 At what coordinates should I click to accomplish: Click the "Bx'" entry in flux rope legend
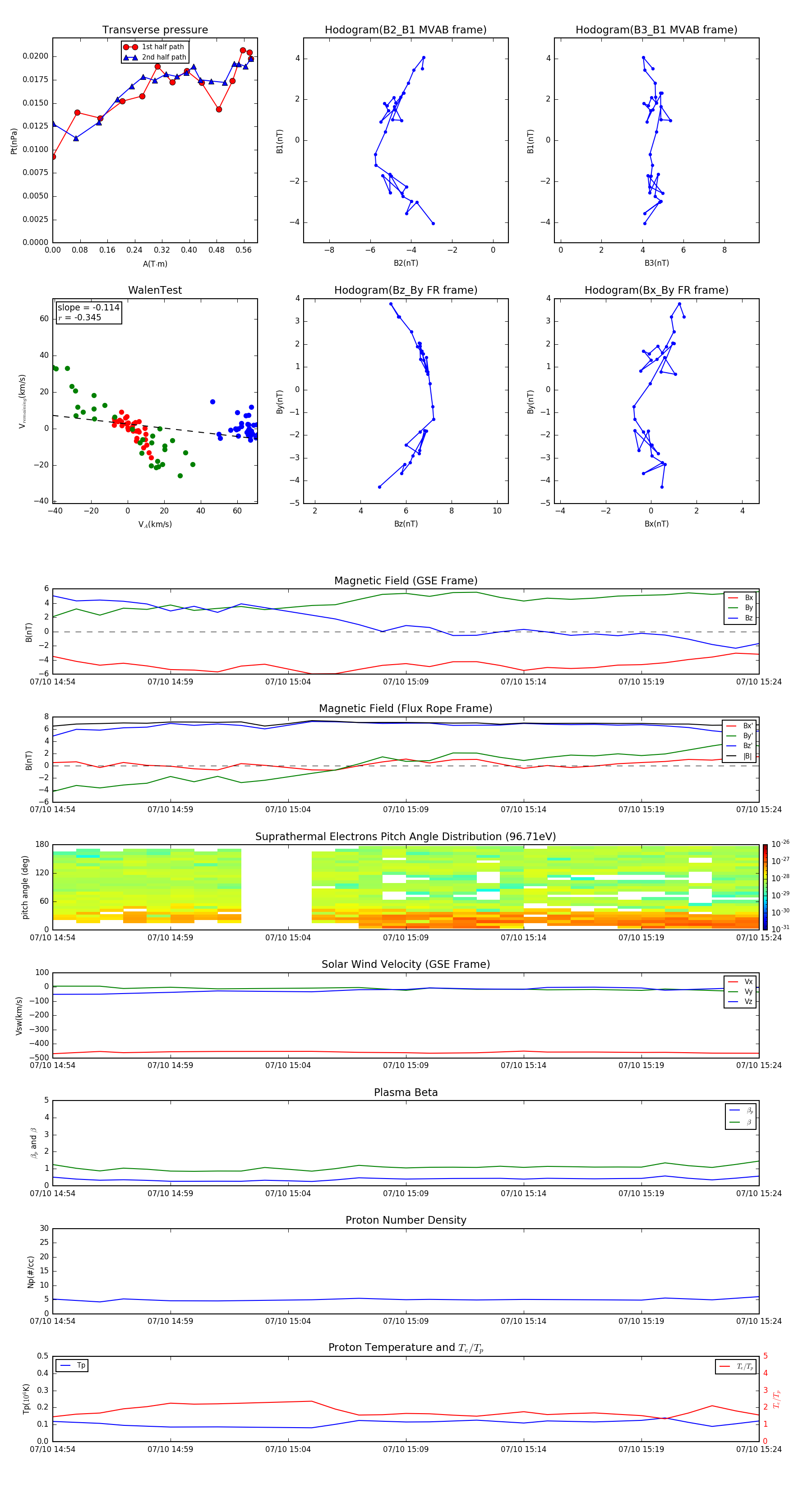(740, 726)
